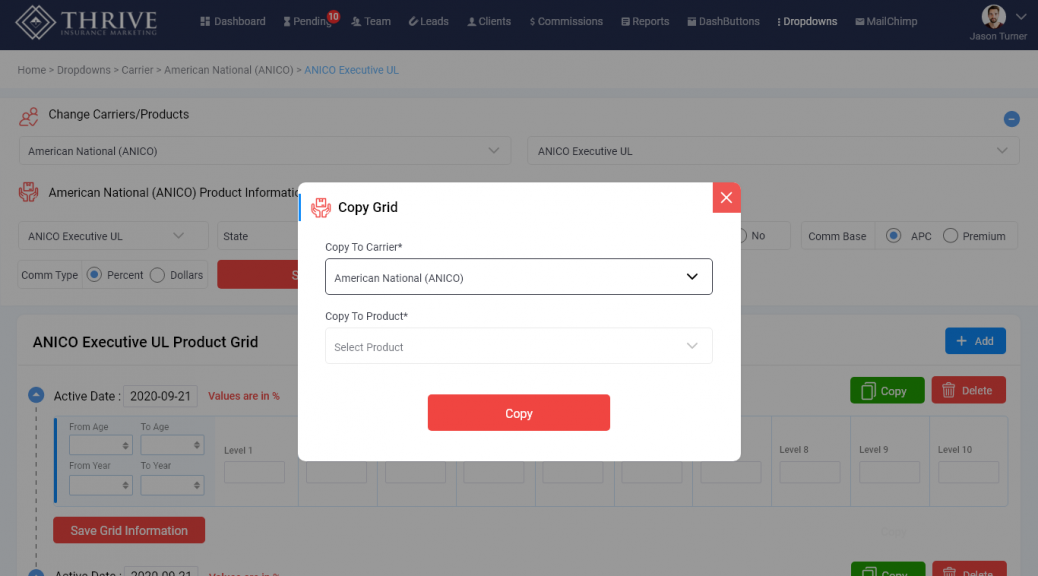
Task: Close the Copy Grid dialog
Action: pos(726,198)
